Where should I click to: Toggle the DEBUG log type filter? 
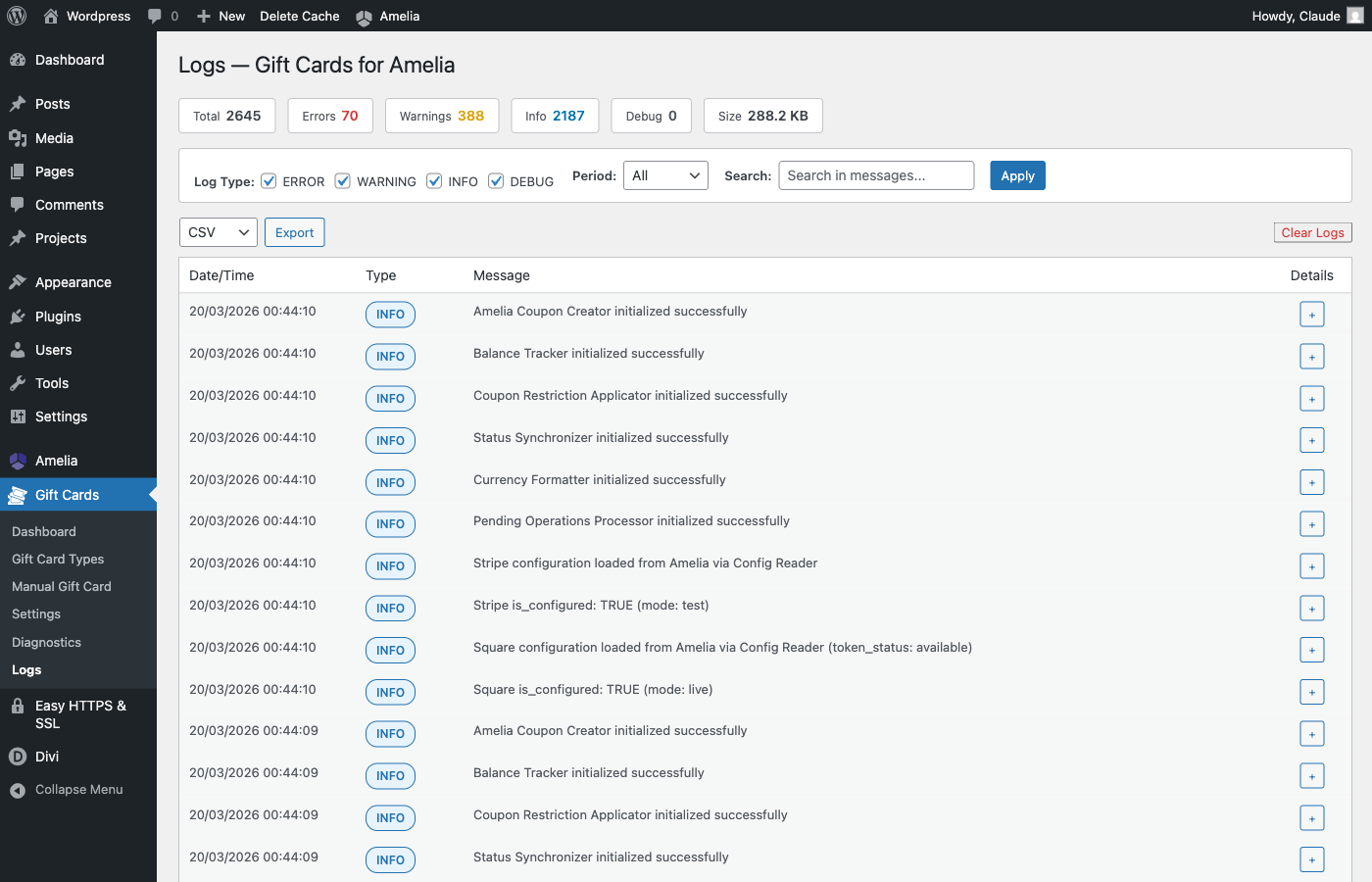click(x=496, y=180)
